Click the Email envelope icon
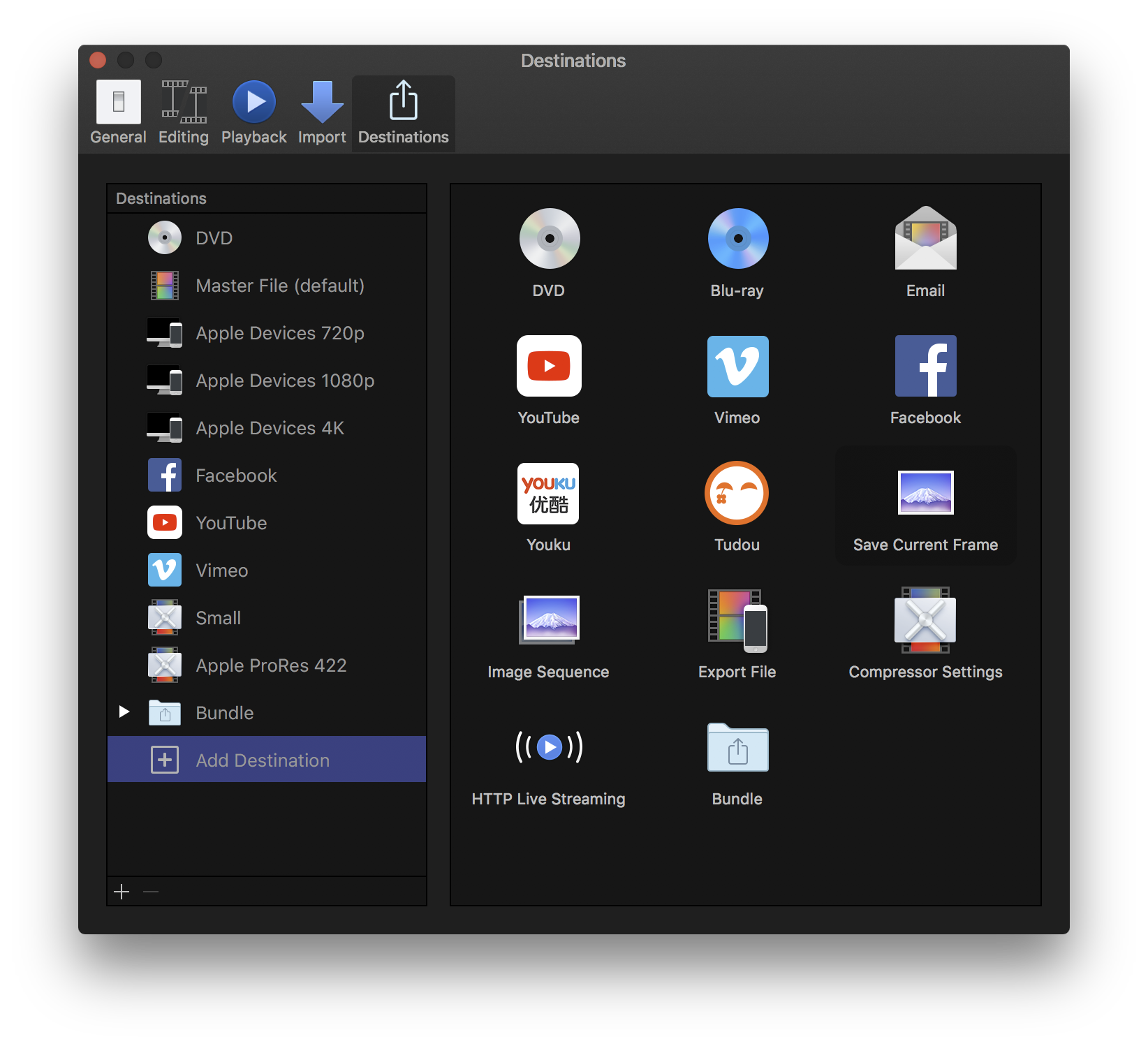The height and width of the screenshot is (1046, 1148). tap(926, 238)
